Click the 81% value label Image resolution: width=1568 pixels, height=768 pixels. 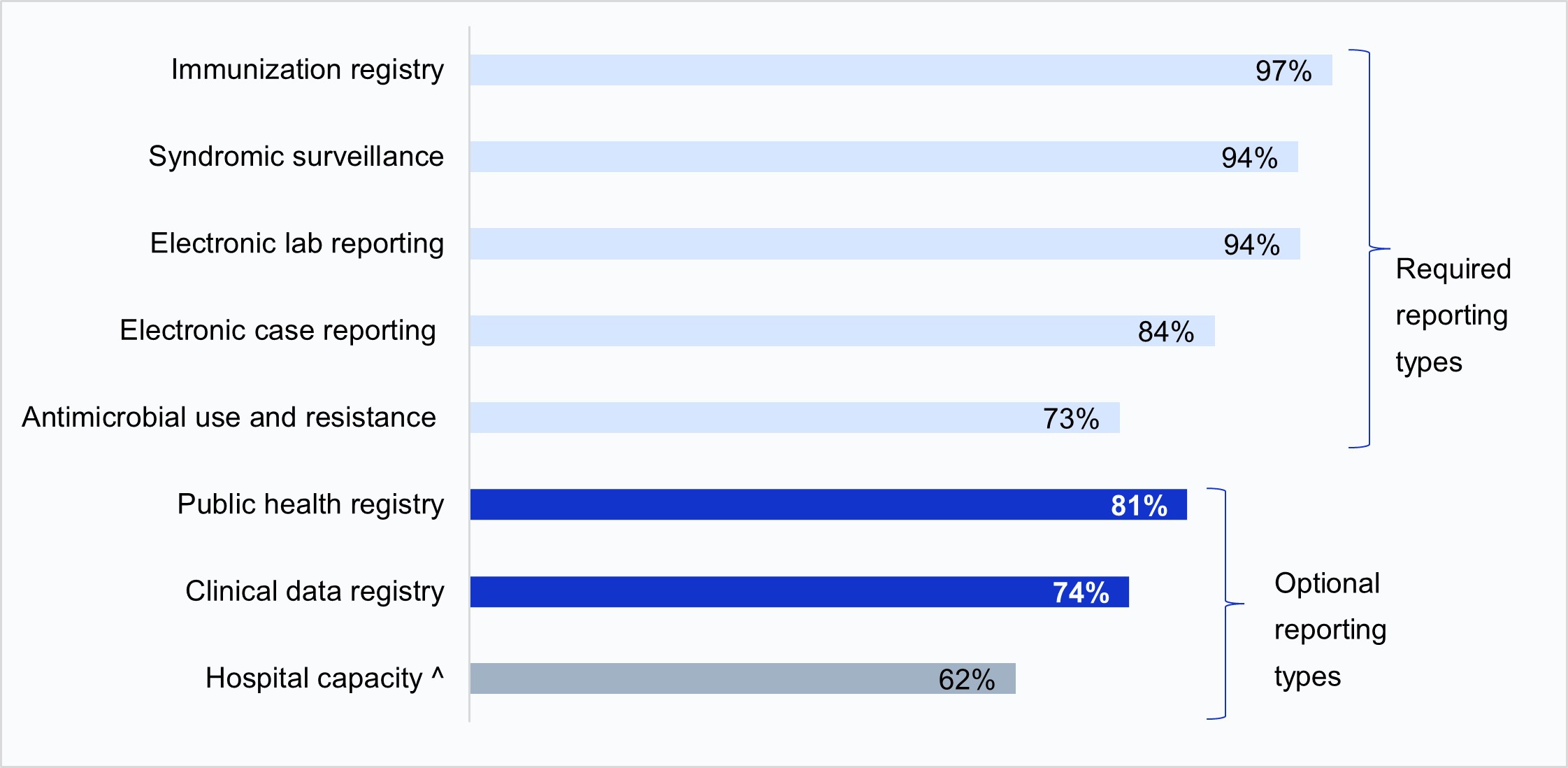tap(1139, 505)
